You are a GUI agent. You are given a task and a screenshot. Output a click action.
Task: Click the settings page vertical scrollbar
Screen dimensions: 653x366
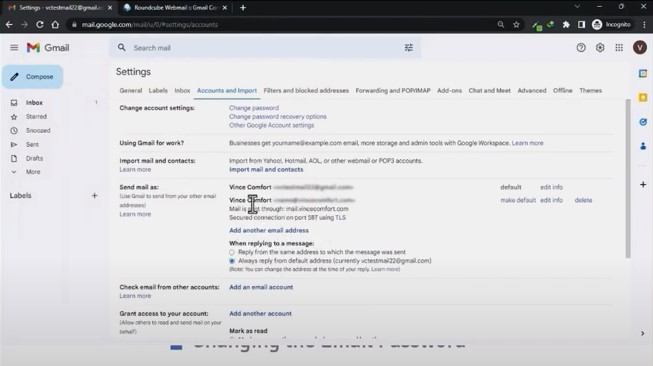pyautogui.click(x=628, y=178)
